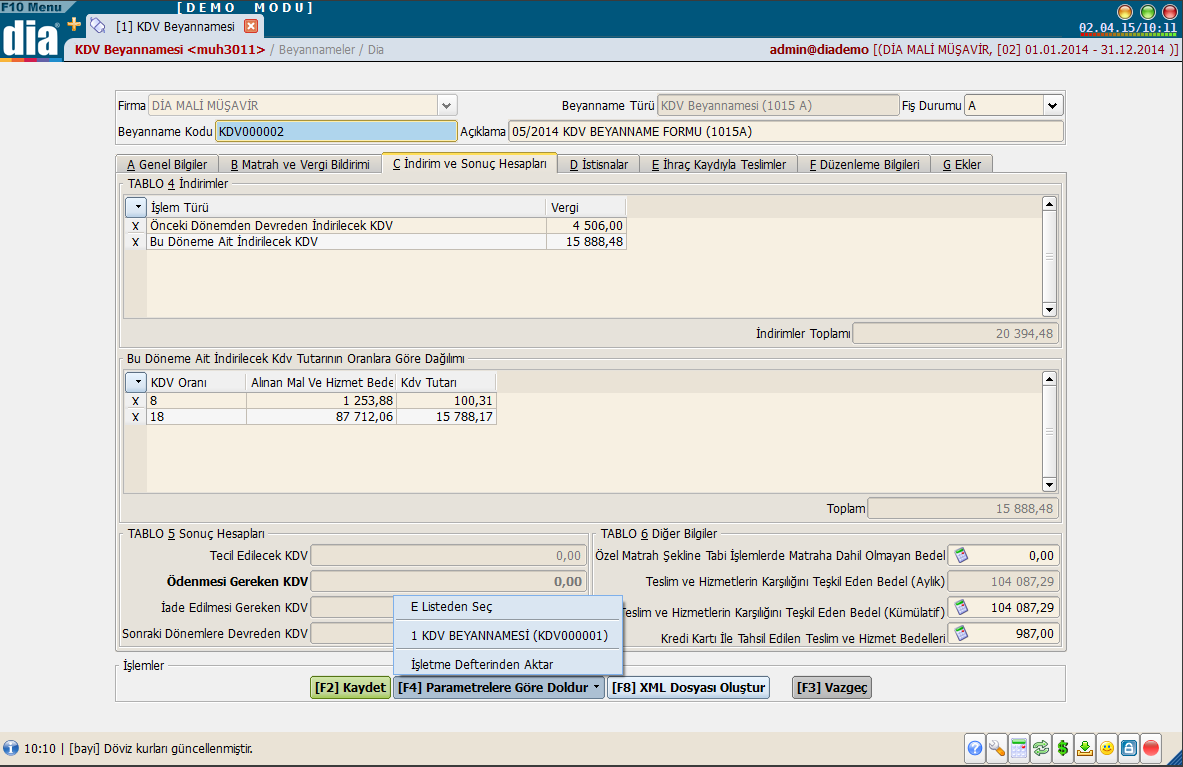Open G Ekler tab
This screenshot has height=767, width=1183.
(962, 164)
